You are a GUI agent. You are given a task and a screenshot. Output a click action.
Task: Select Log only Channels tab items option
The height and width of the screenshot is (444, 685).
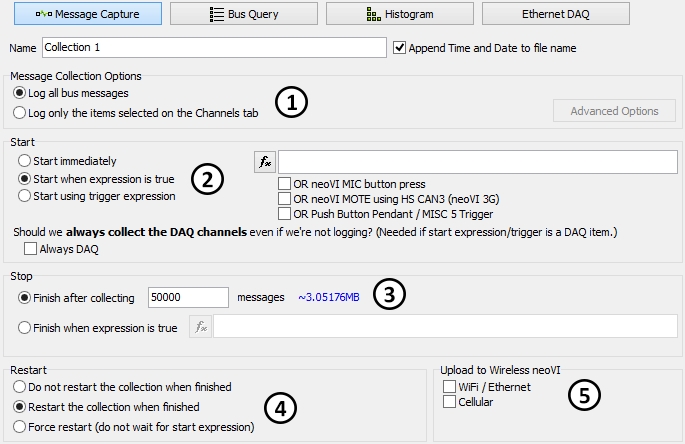pyautogui.click(x=21, y=112)
